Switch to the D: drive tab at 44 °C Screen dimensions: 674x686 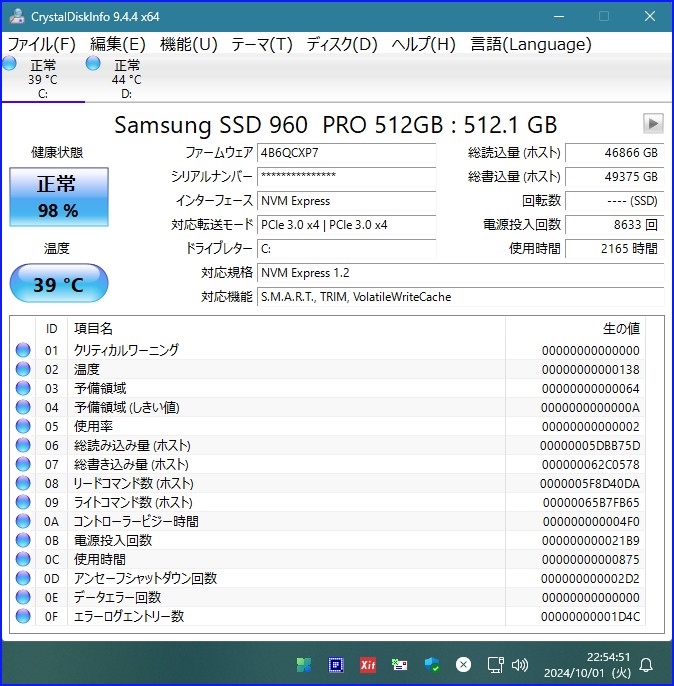click(126, 78)
